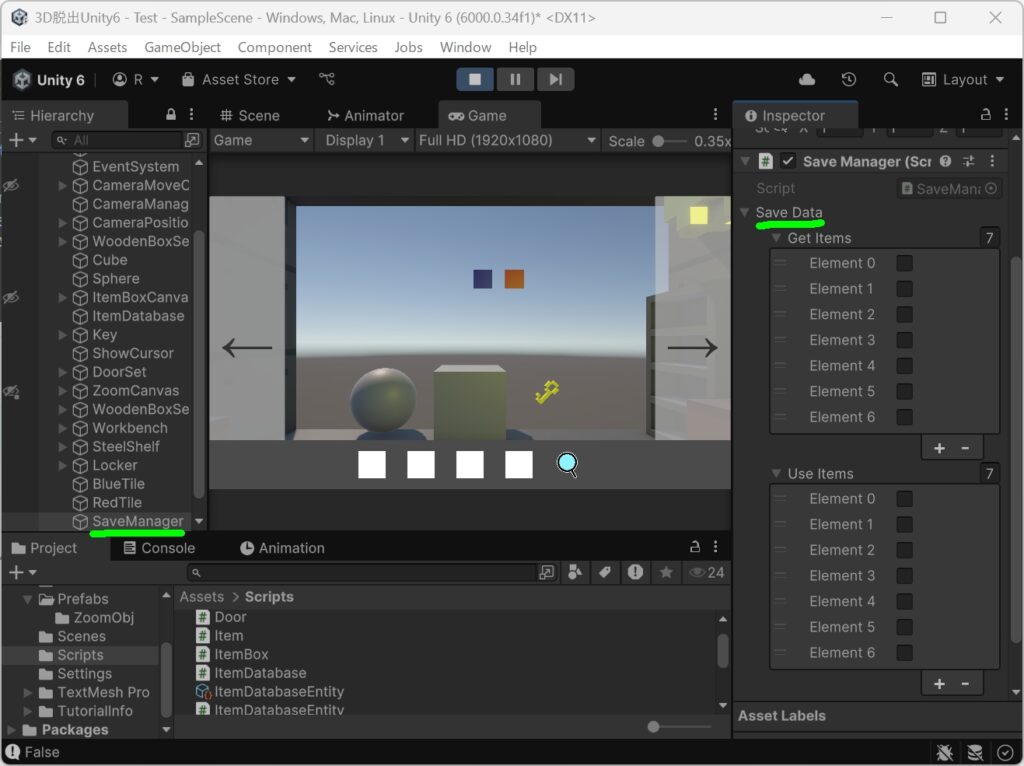Check Get Items Element 0 box
Screen dimensions: 1024x766
(904, 263)
